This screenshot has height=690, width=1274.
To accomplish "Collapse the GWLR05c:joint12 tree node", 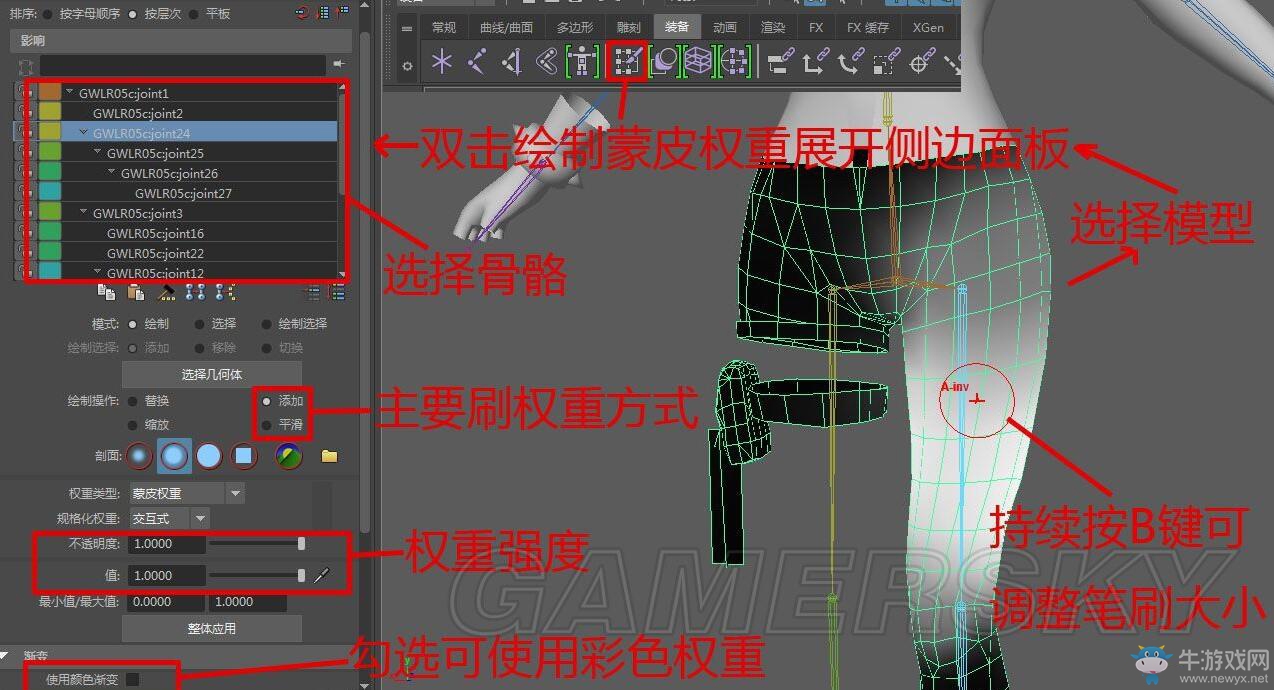I will pos(98,272).
